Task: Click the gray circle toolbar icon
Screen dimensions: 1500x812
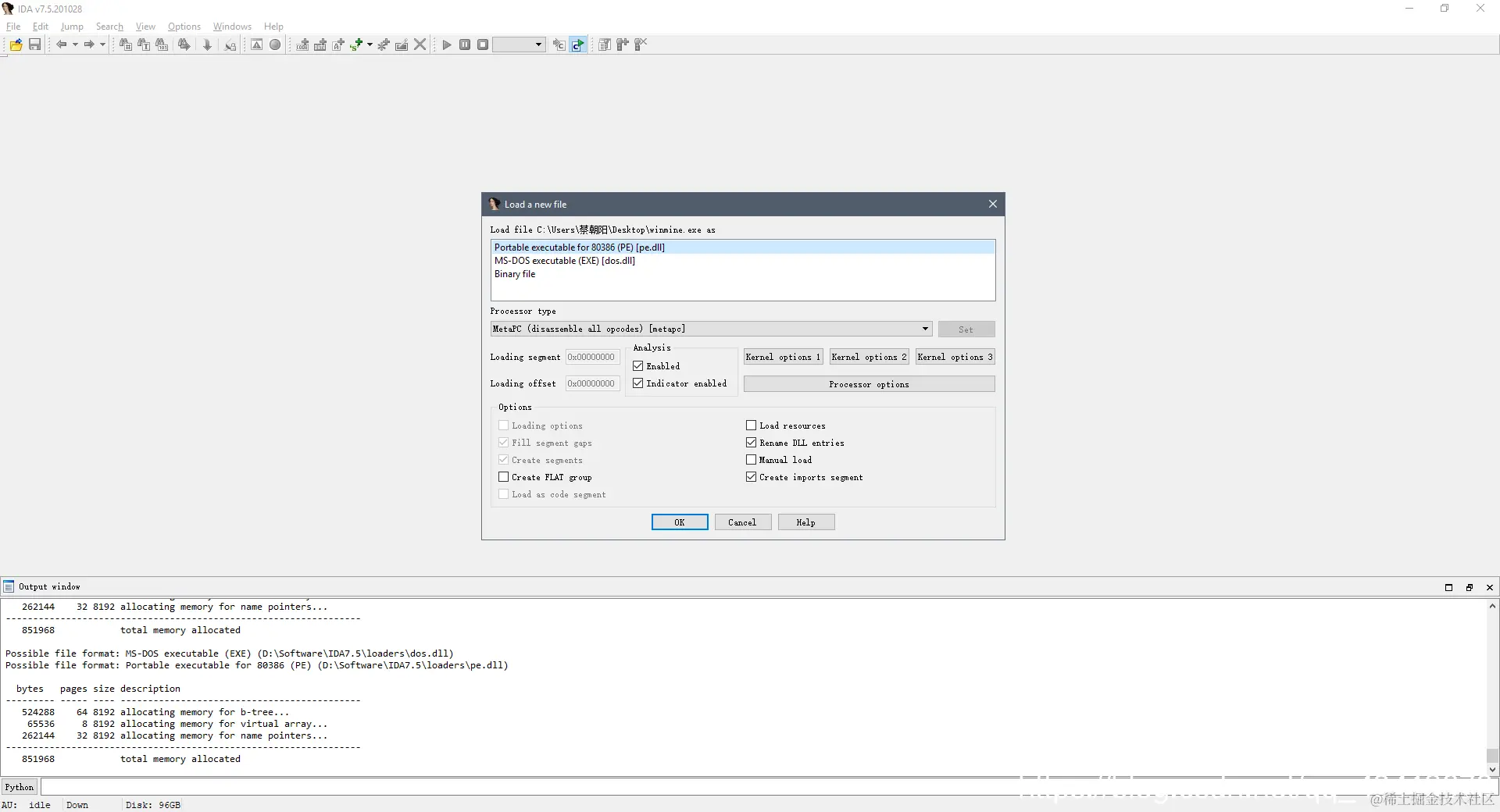Action: click(x=275, y=45)
